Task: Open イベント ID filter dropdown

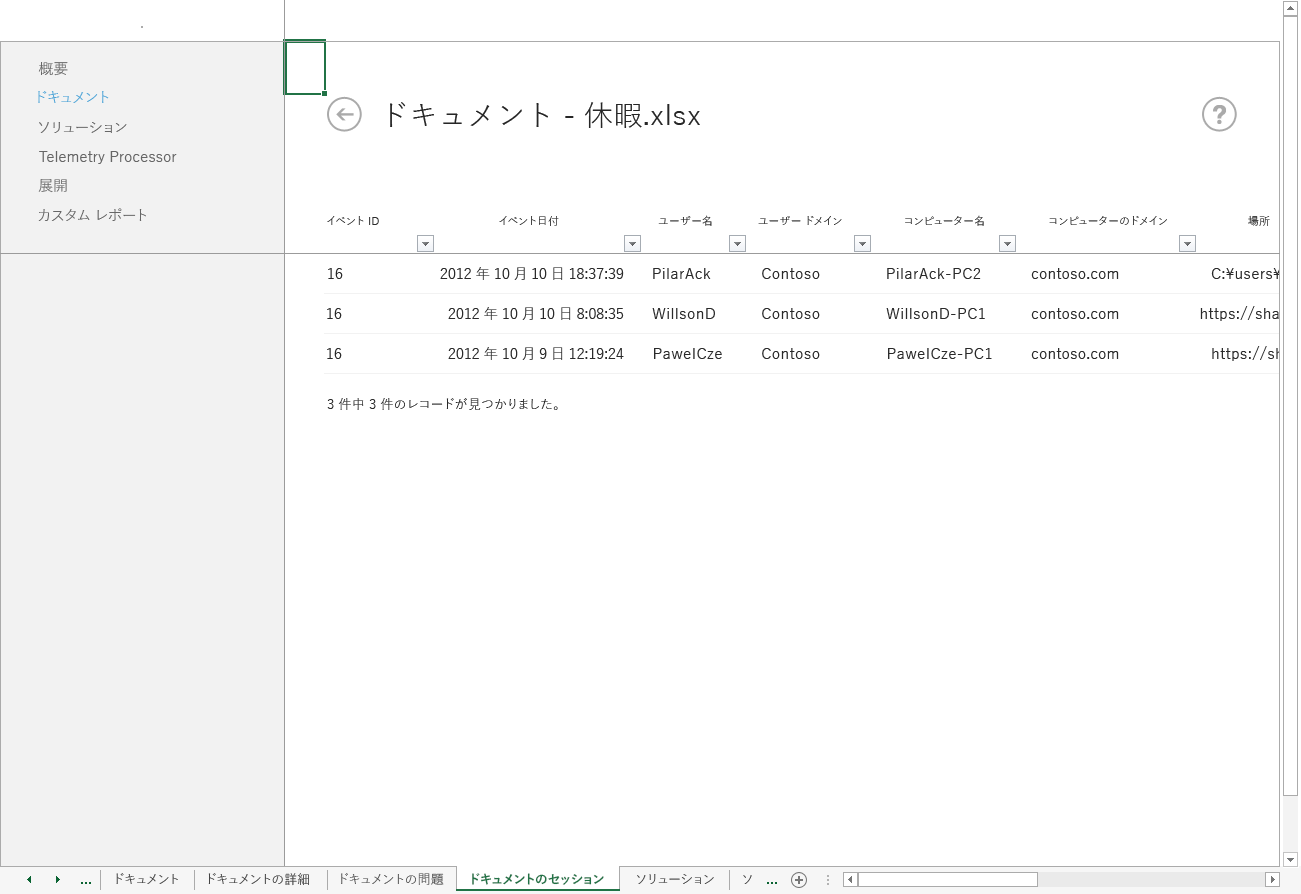Action: 425,243
